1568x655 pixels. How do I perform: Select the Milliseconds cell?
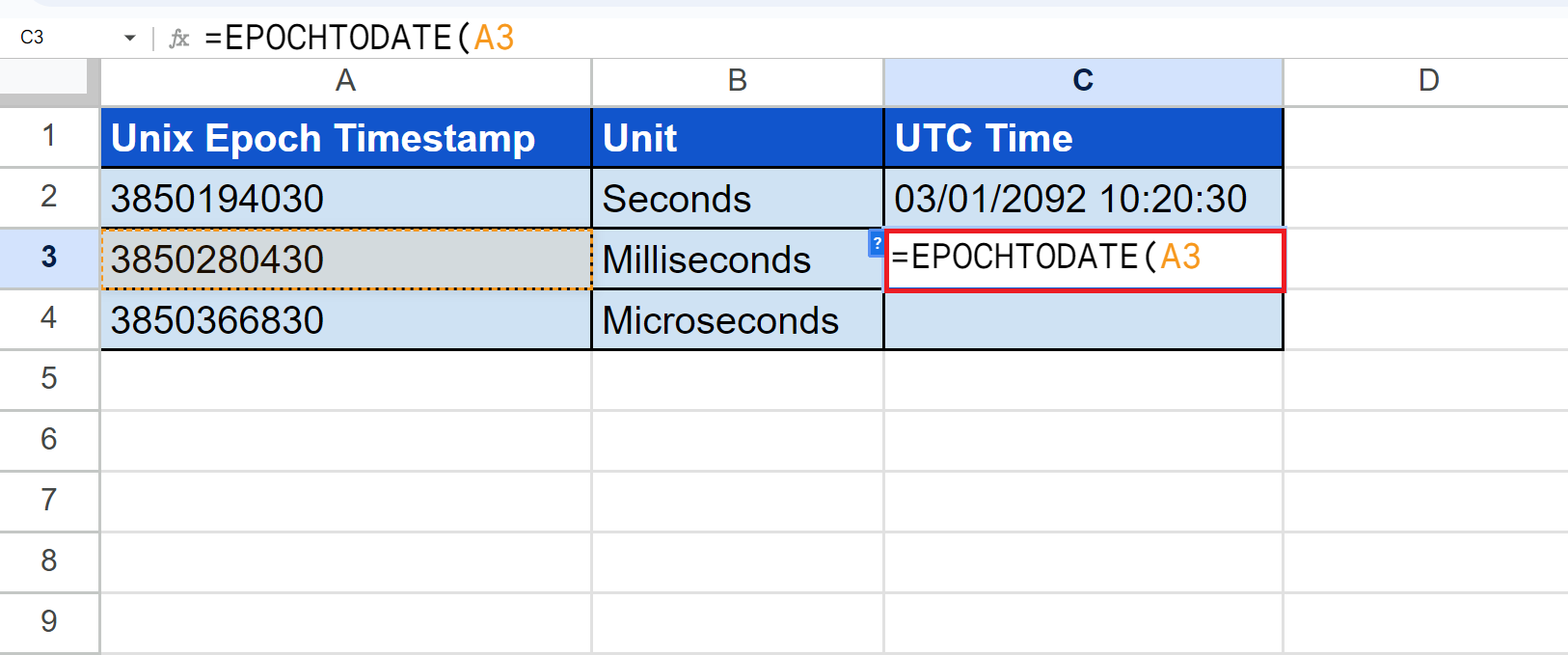737,259
